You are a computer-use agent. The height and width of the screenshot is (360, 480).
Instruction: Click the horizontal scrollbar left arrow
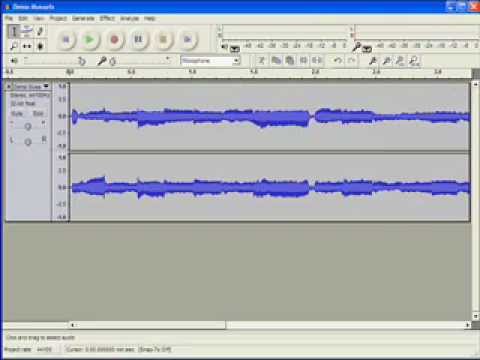tap(72, 325)
